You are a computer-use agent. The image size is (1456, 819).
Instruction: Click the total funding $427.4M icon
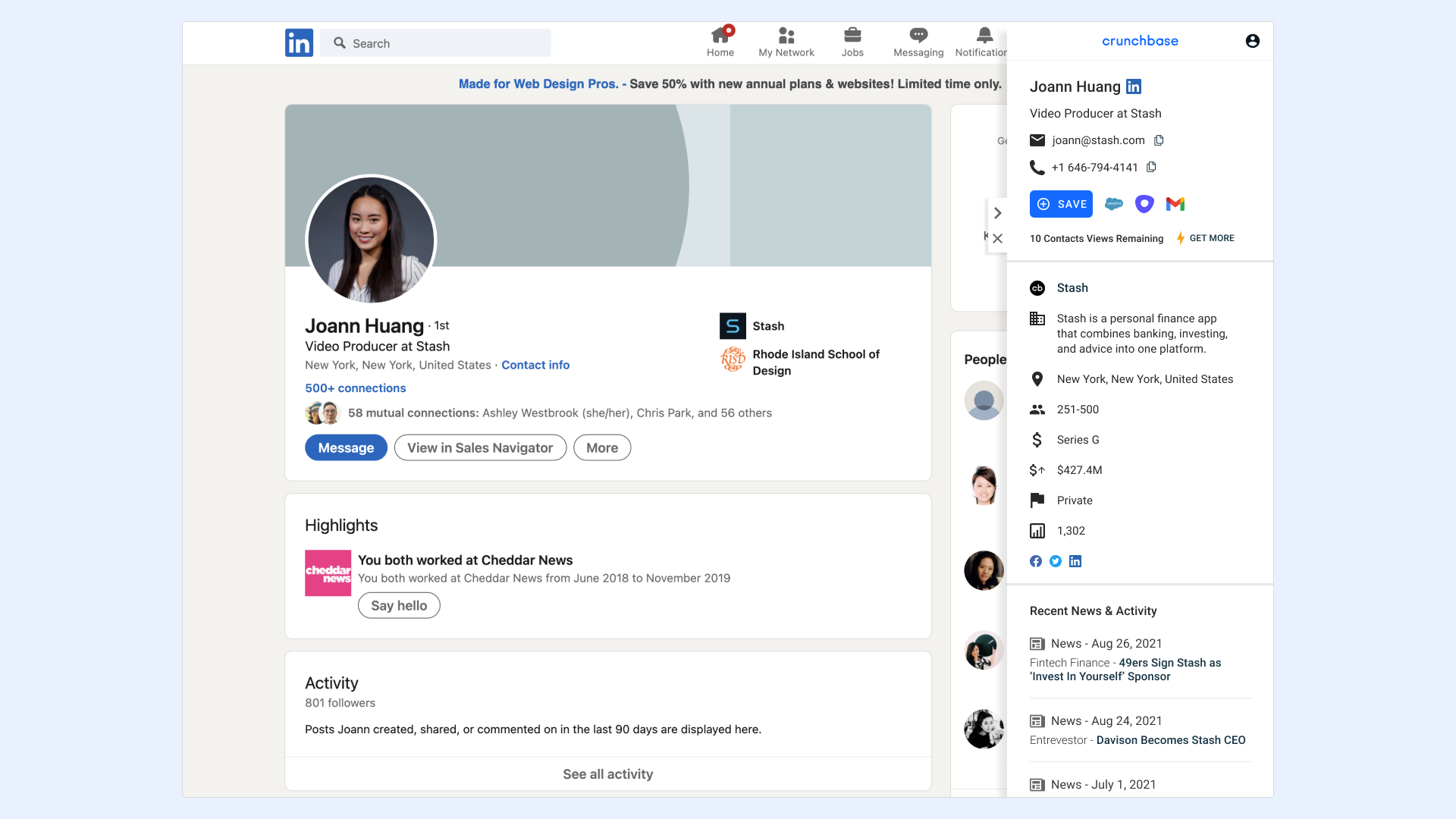[x=1037, y=470]
